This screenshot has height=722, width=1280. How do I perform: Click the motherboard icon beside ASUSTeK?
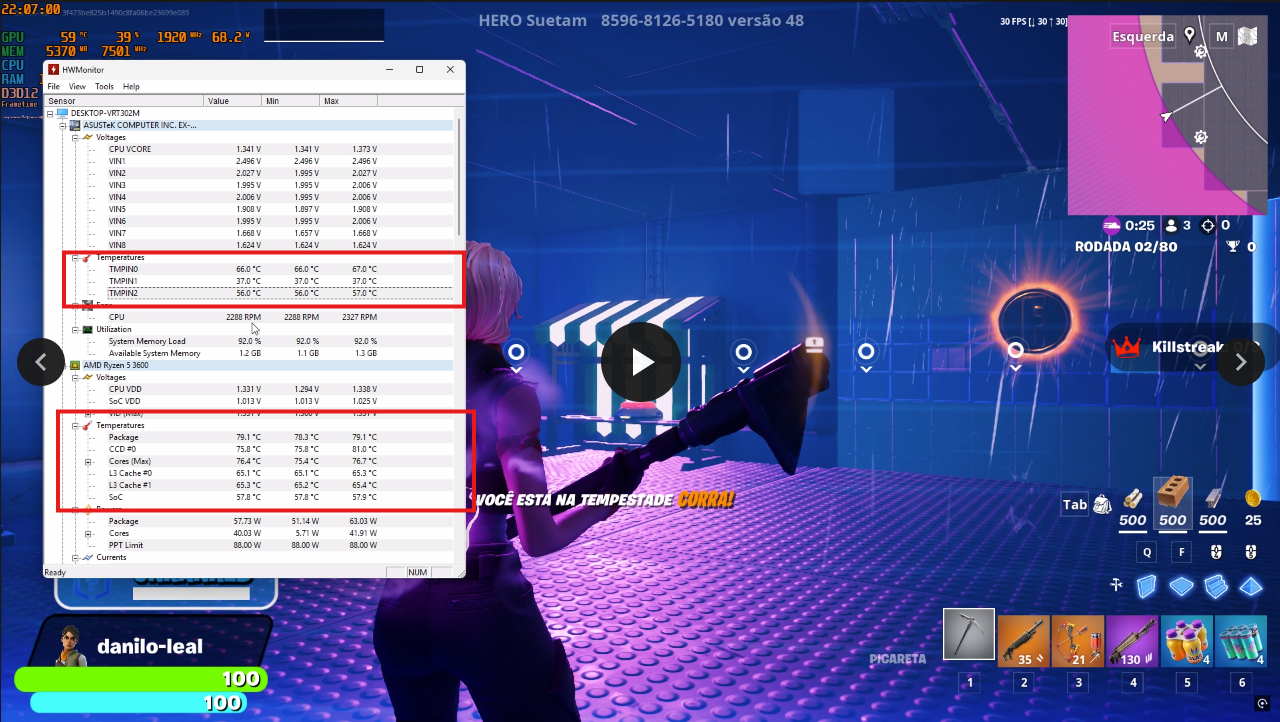coord(75,125)
